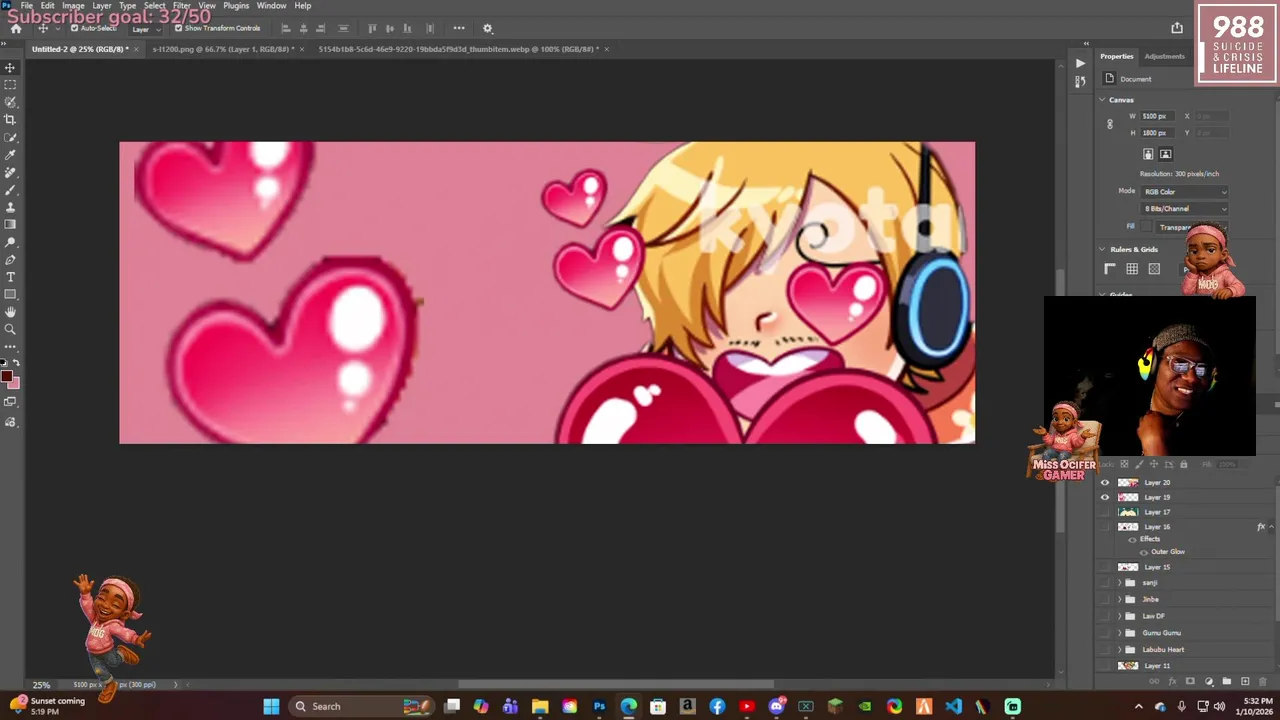Open File Explorer from the taskbar
This screenshot has height=720, width=1280.
tap(540, 706)
